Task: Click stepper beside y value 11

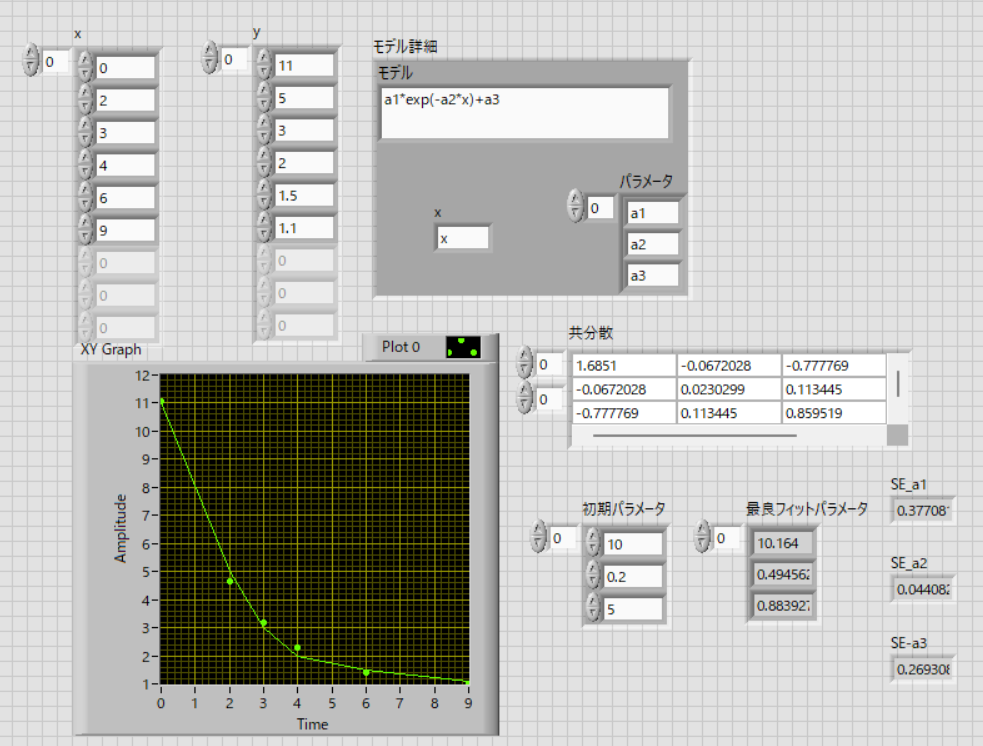Action: (x=264, y=65)
